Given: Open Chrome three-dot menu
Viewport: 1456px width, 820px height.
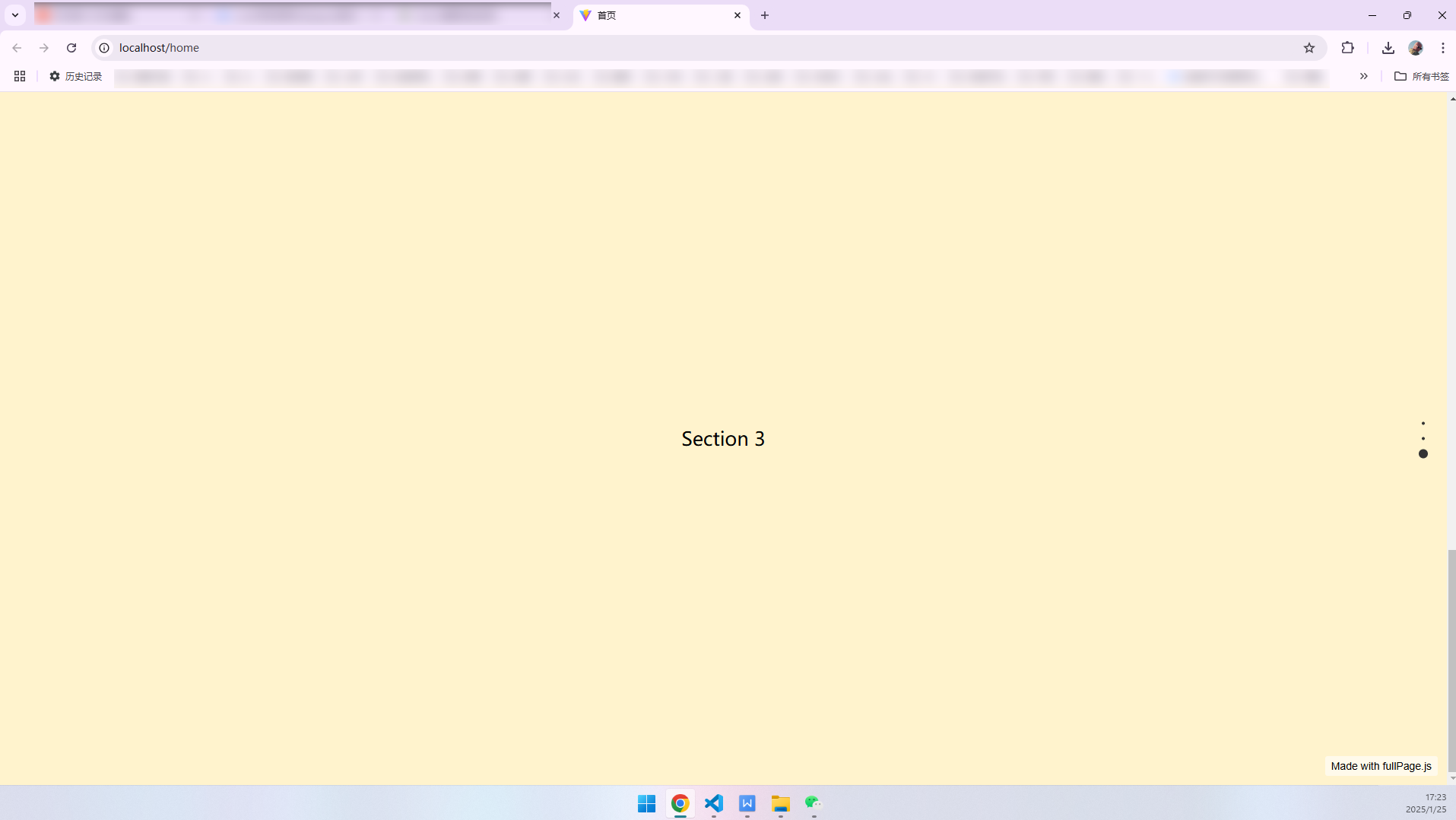Looking at the screenshot, I should 1443,48.
